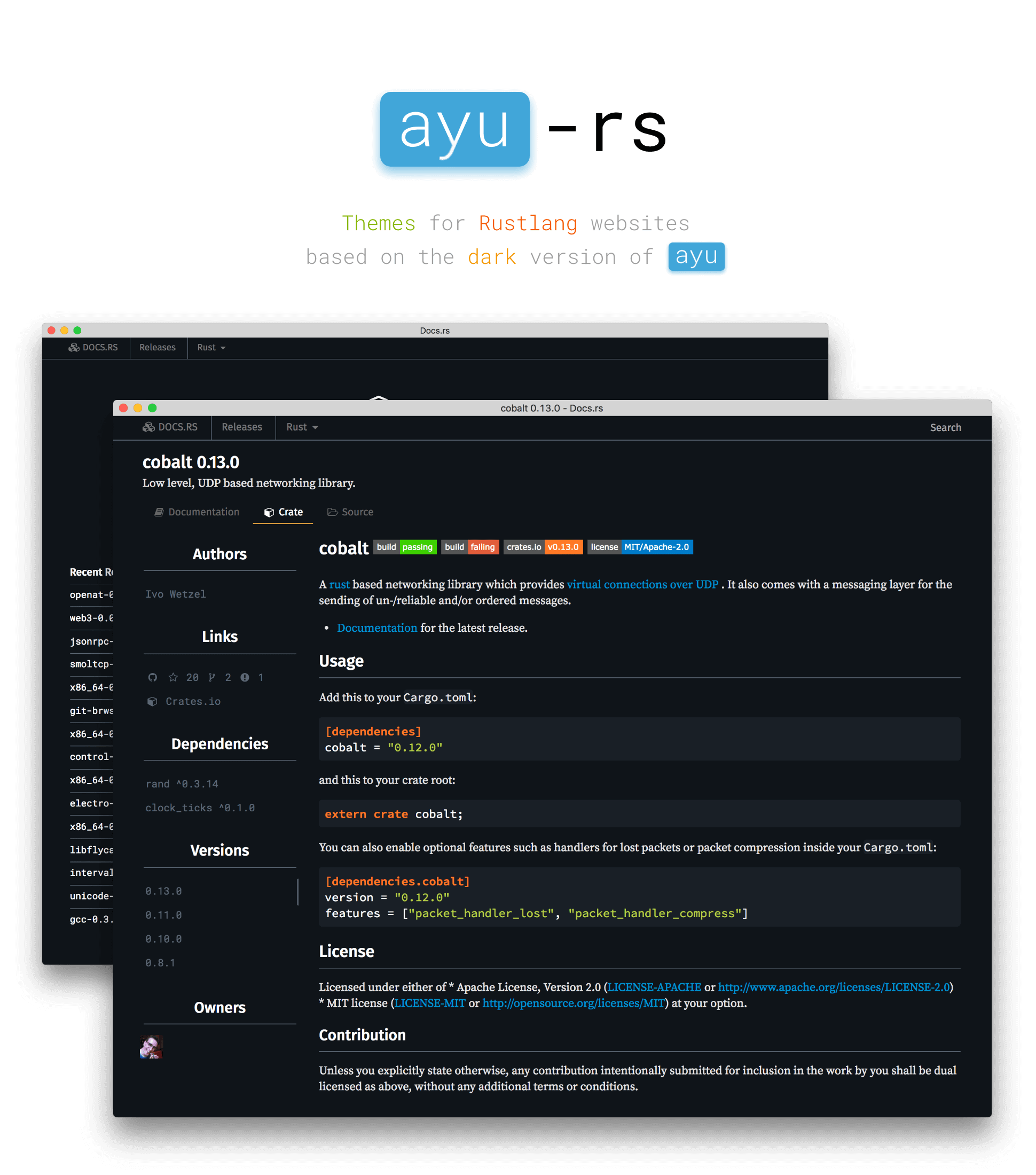The height and width of the screenshot is (1175, 1036).
Task: Click 'unicode-' in the back window's list
Action: (x=91, y=896)
